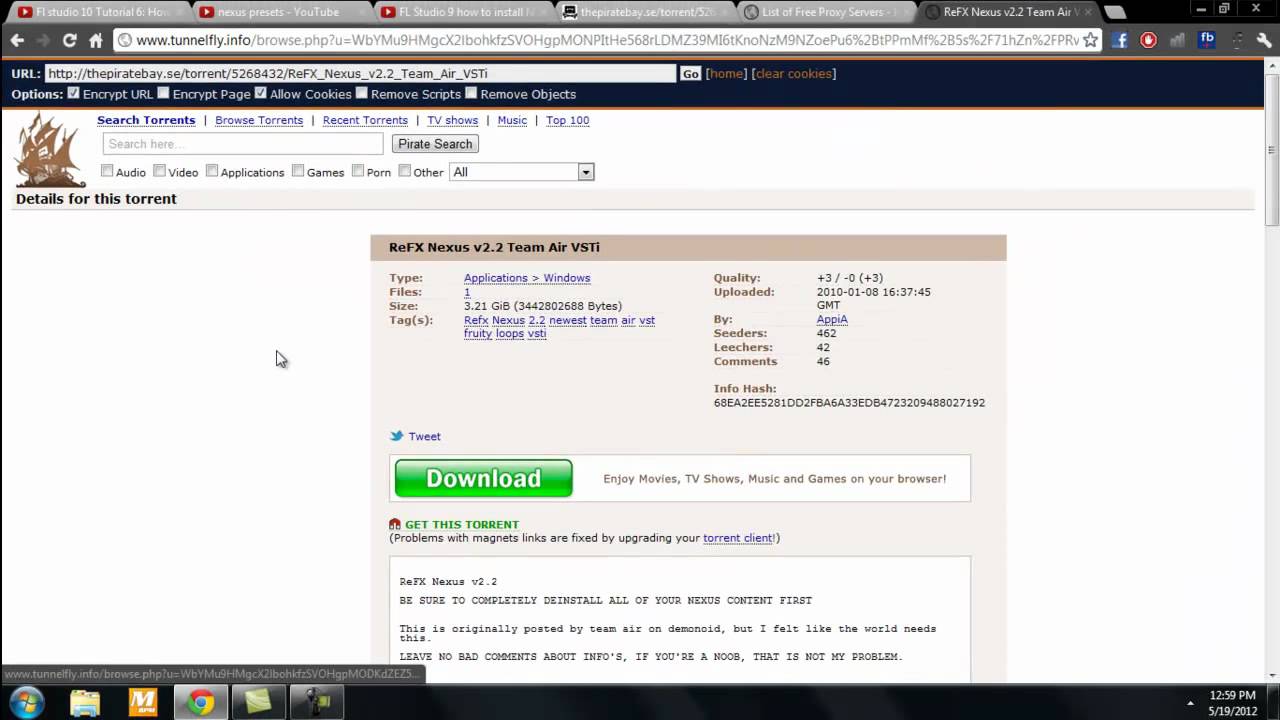Open uploader AppiA profile link
This screenshot has height=720, width=1280.
(832, 319)
